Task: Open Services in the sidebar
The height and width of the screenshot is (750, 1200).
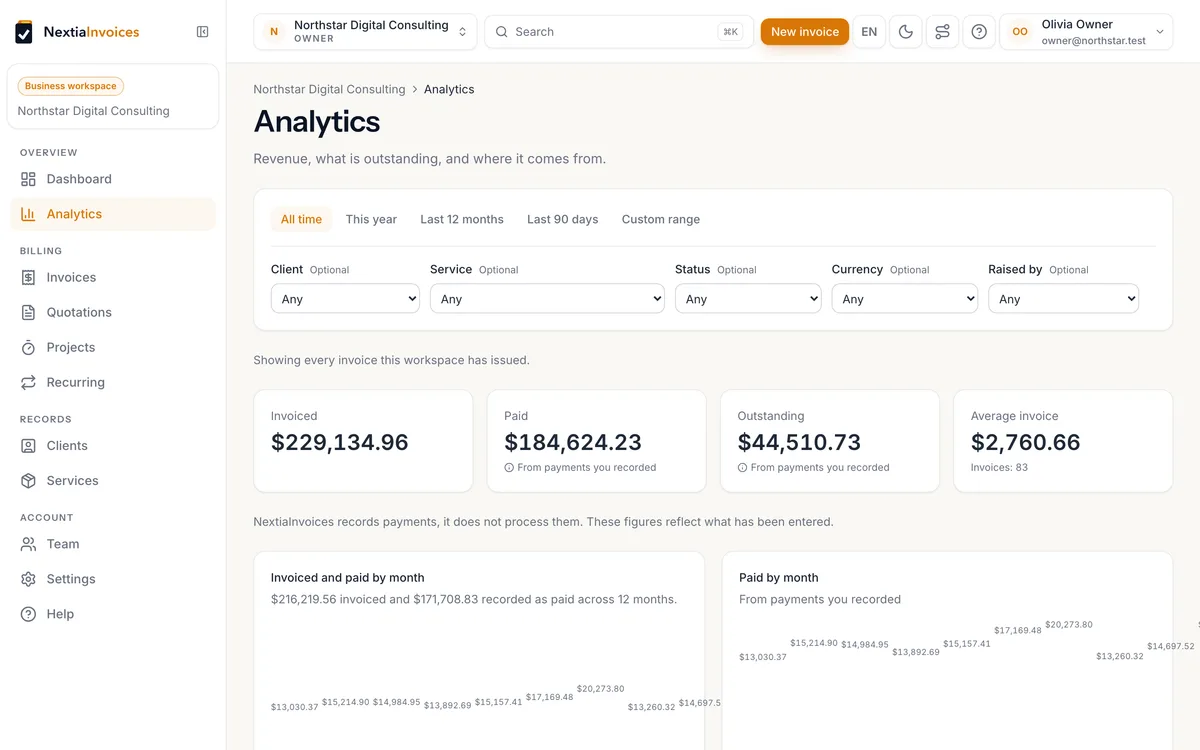Action: point(113,481)
